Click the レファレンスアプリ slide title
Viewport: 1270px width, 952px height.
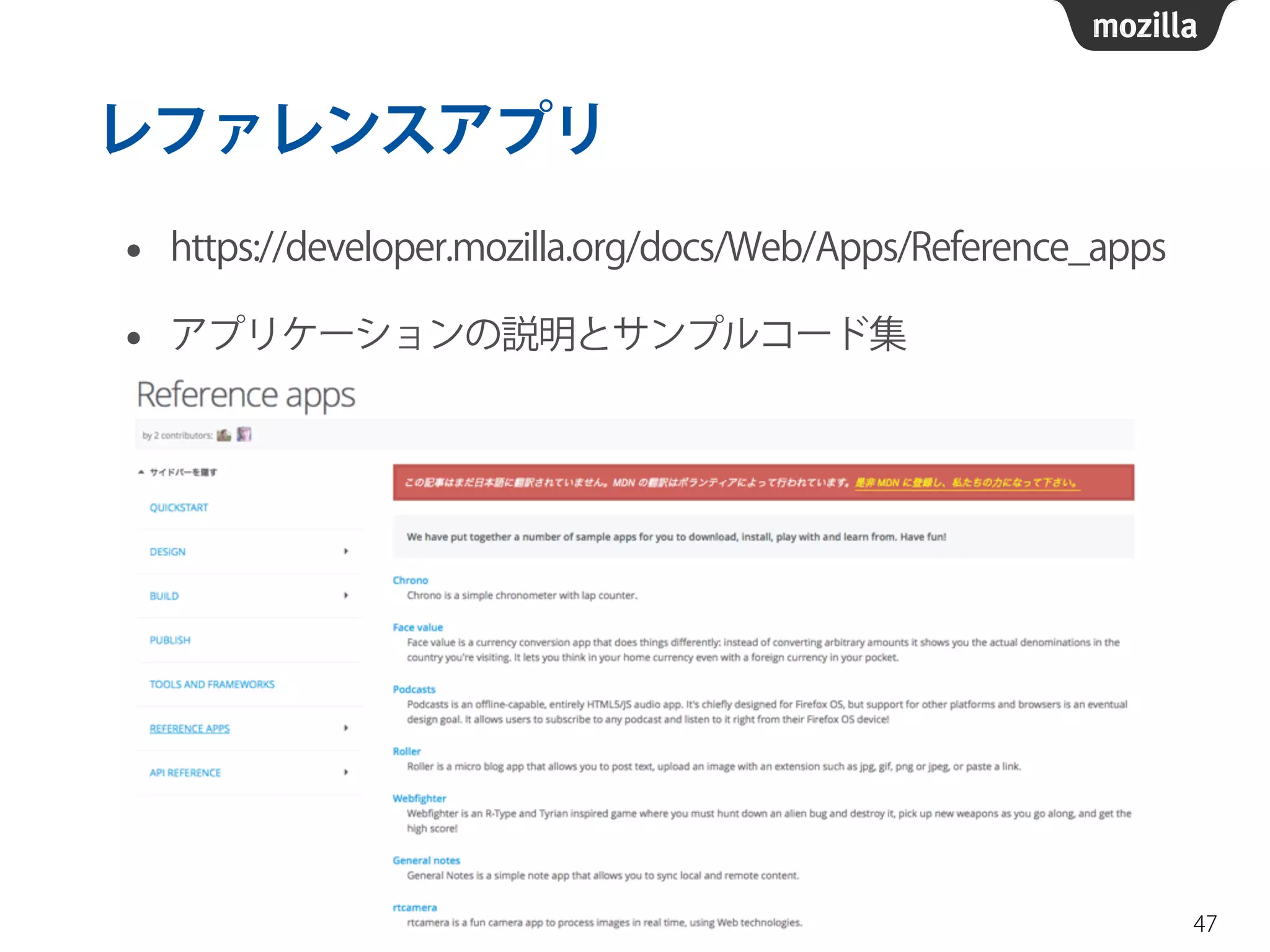pyautogui.click(x=352, y=128)
